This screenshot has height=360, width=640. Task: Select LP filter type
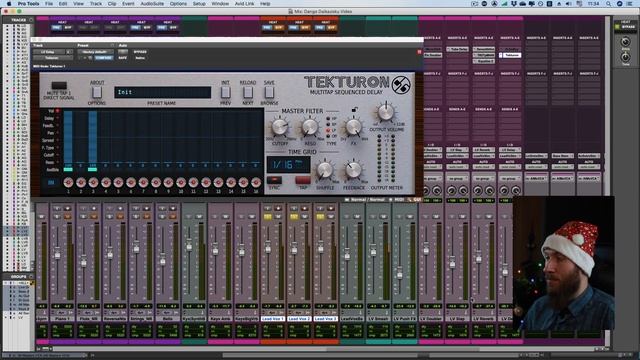tap(328, 130)
